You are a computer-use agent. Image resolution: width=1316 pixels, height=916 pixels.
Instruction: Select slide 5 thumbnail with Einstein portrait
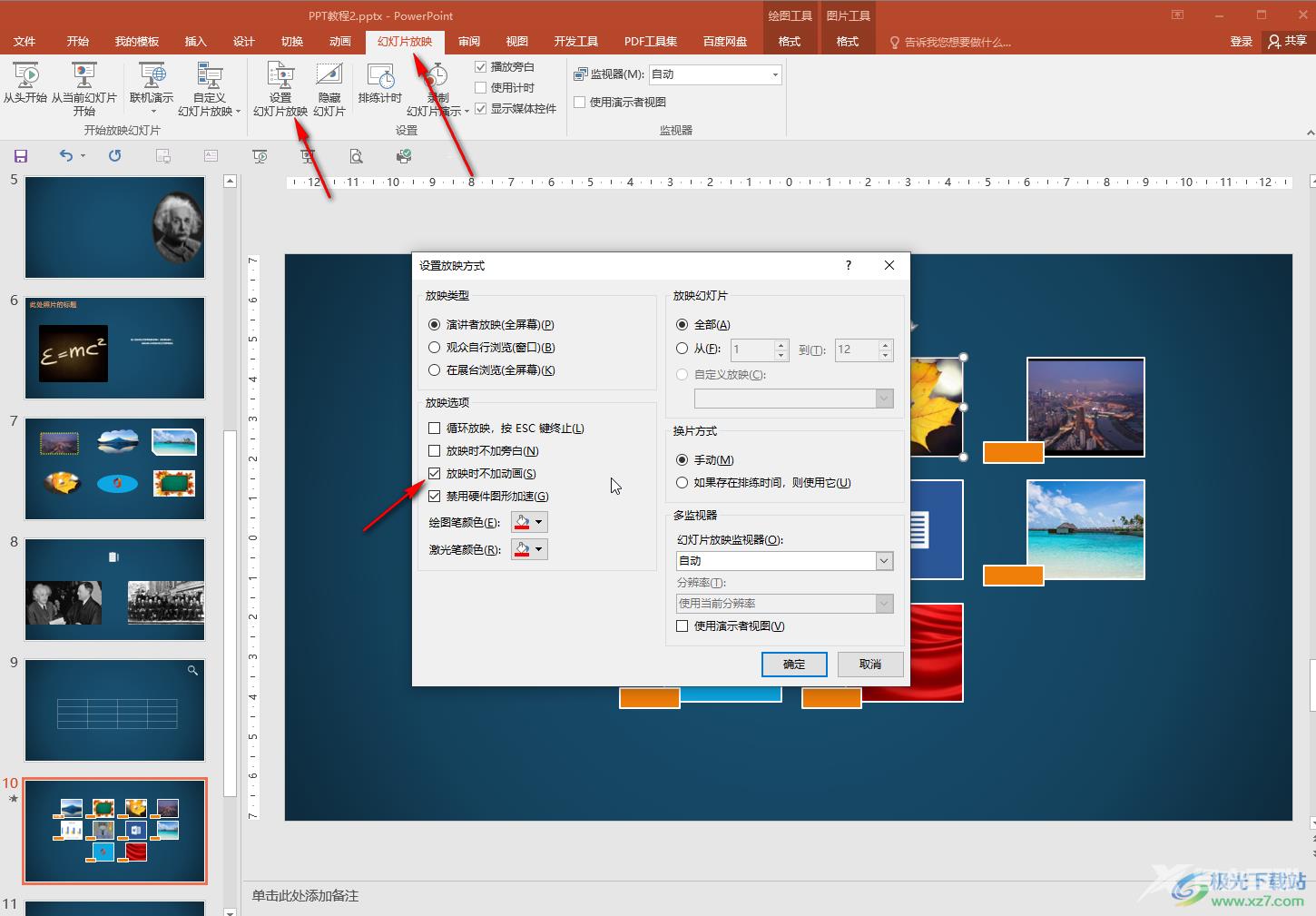pyautogui.click(x=115, y=227)
